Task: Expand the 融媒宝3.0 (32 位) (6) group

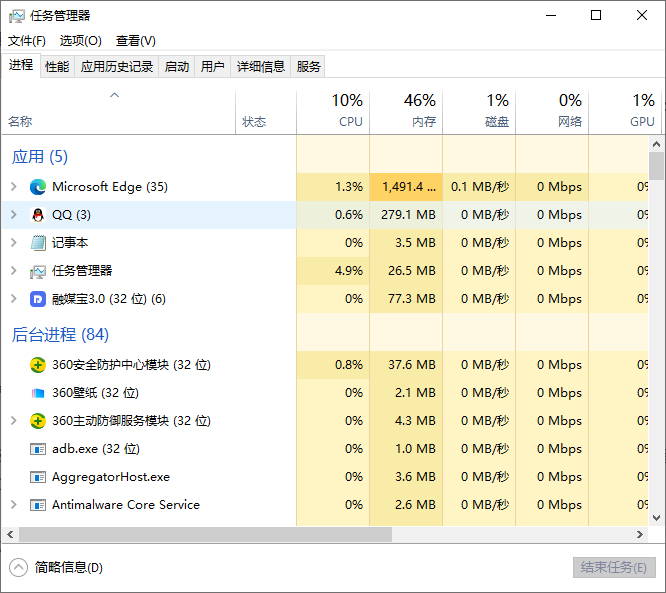Action: click(x=14, y=299)
